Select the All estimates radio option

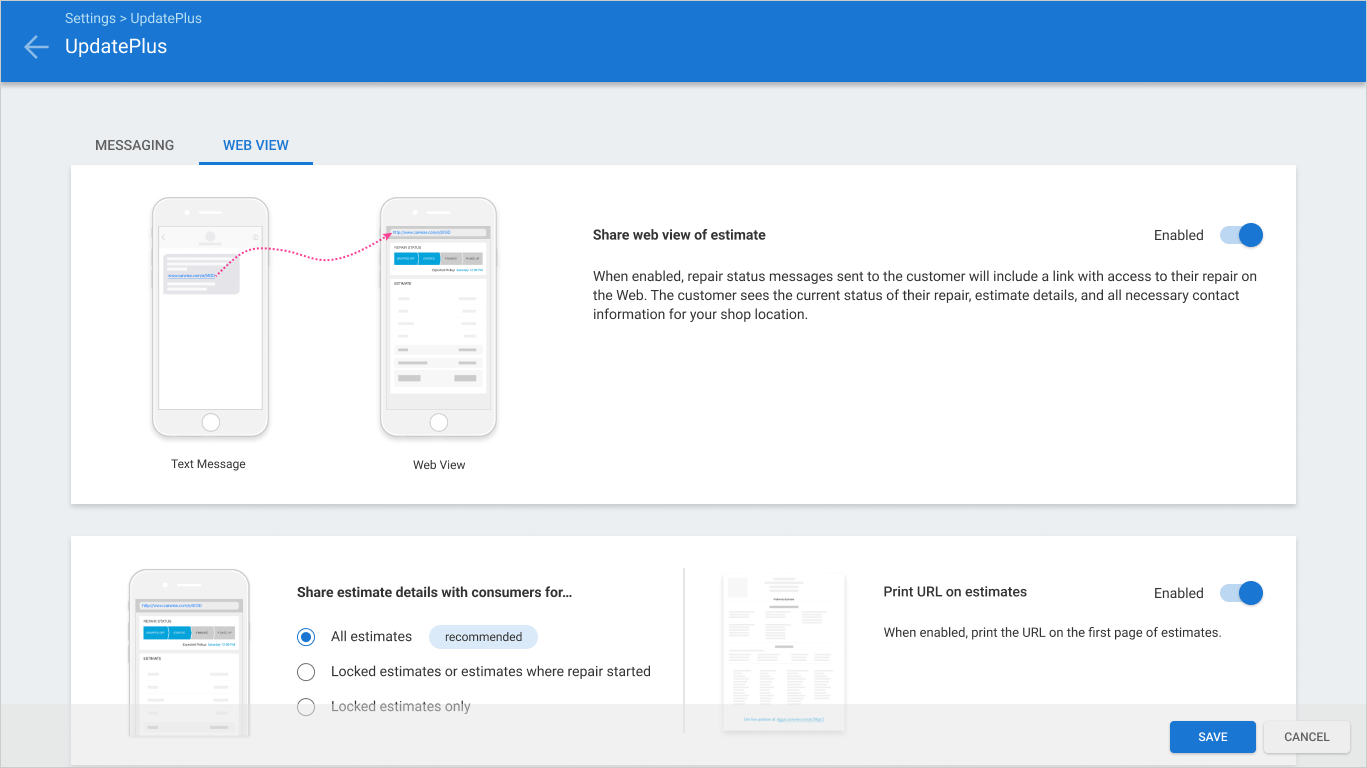(307, 637)
